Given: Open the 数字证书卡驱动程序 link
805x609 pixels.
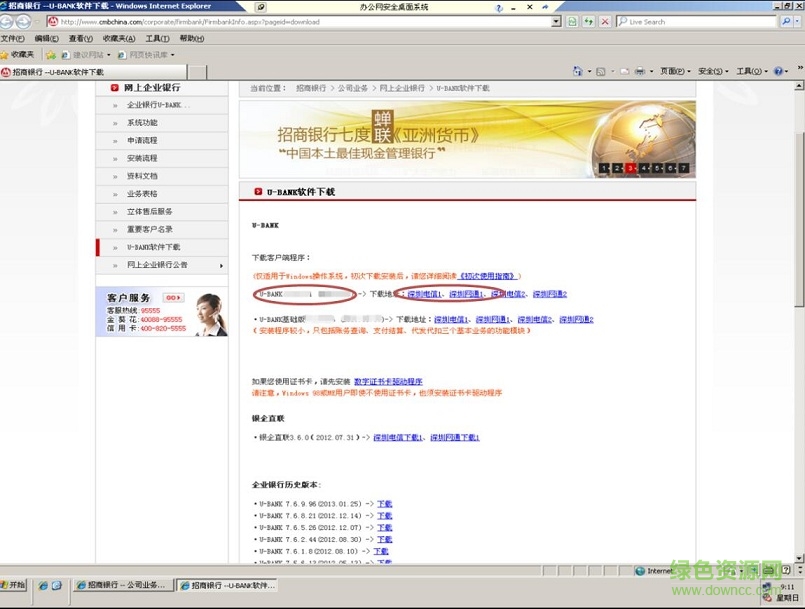Looking at the screenshot, I should click(388, 382).
